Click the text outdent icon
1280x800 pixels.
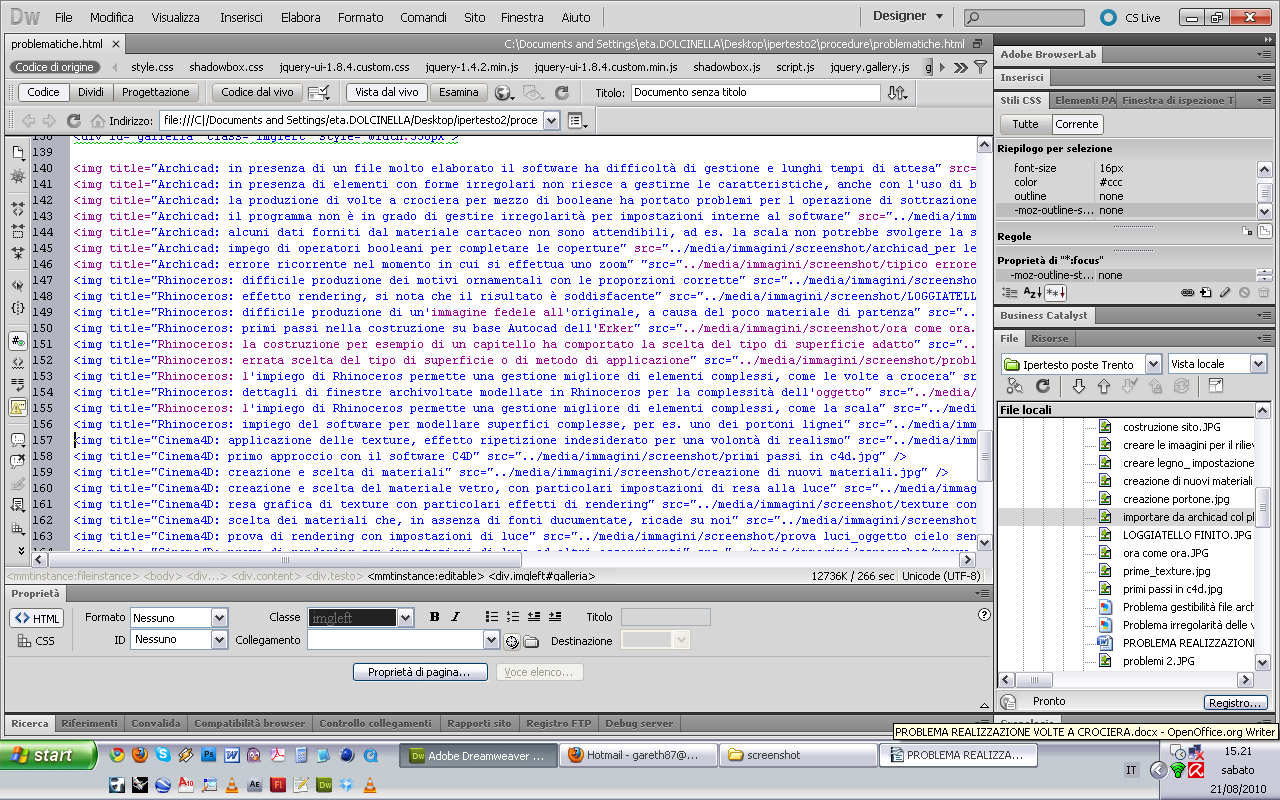pyautogui.click(x=534, y=617)
